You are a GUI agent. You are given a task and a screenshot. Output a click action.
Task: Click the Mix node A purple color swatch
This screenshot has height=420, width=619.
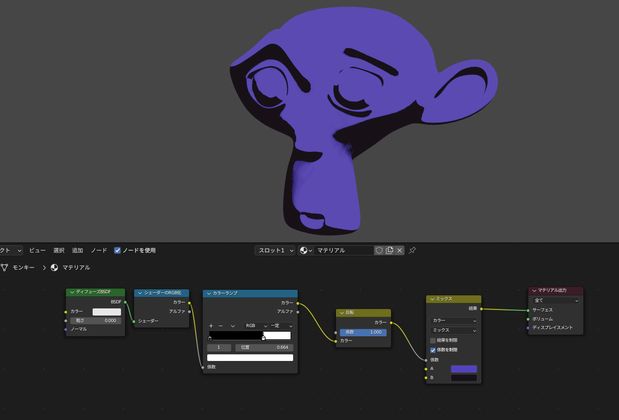click(464, 369)
